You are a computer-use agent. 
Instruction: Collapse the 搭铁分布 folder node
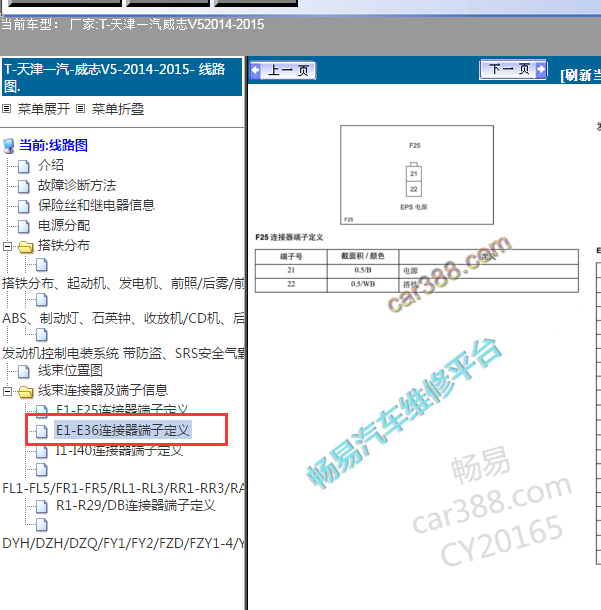tap(7, 246)
